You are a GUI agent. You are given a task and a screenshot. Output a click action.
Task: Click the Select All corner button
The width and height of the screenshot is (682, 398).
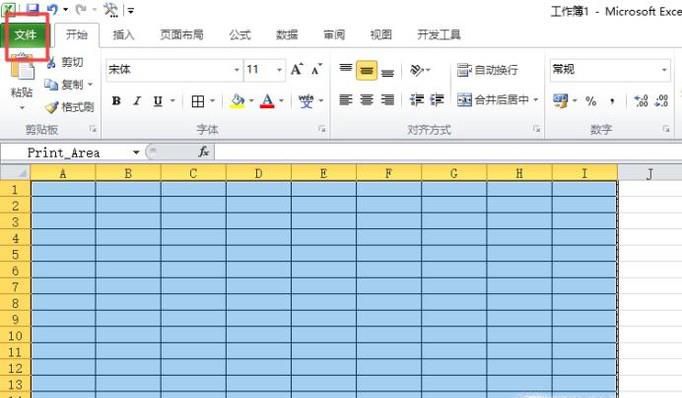16,173
